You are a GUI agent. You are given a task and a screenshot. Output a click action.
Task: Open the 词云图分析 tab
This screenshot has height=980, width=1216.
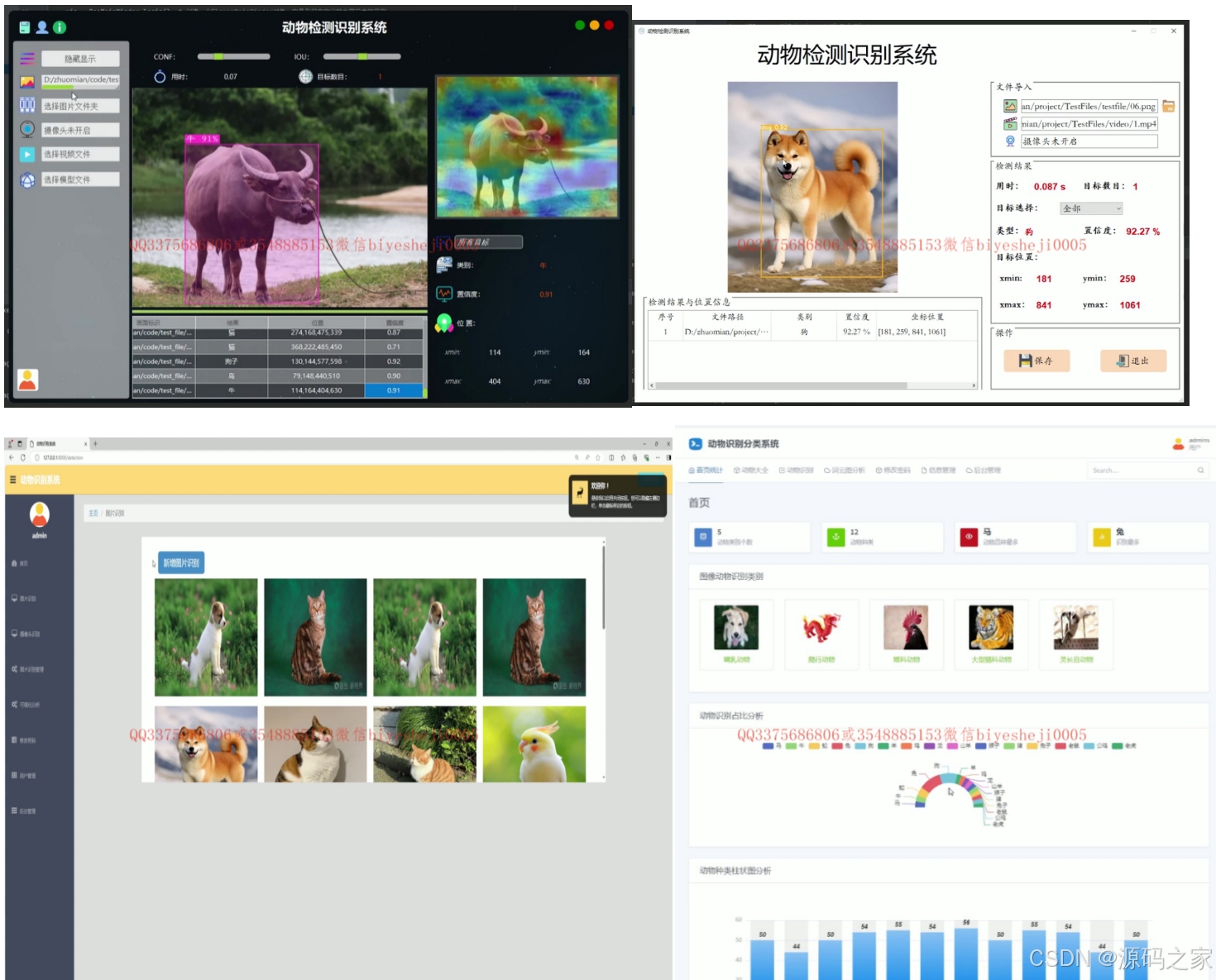pos(844,471)
